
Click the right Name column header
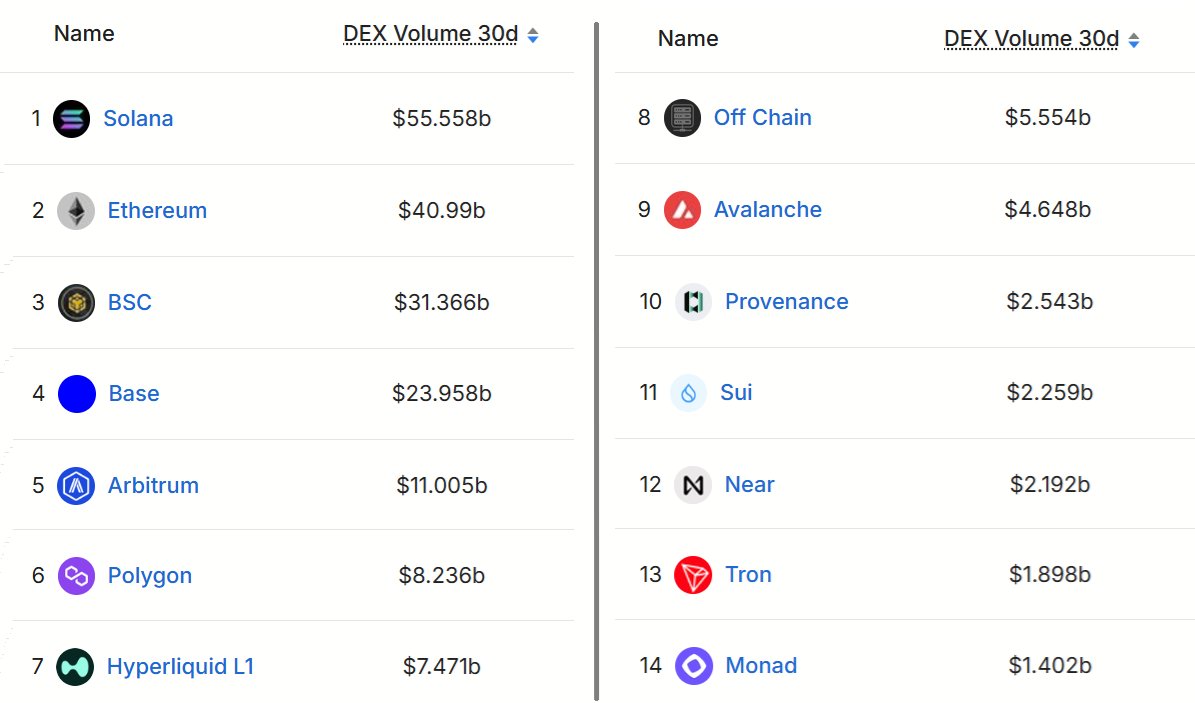[688, 39]
